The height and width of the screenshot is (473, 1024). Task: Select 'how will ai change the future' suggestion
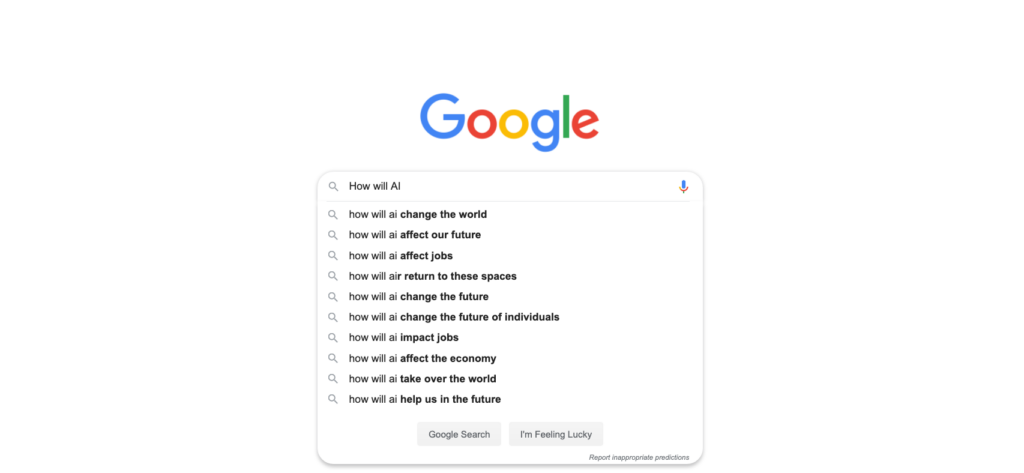point(510,297)
